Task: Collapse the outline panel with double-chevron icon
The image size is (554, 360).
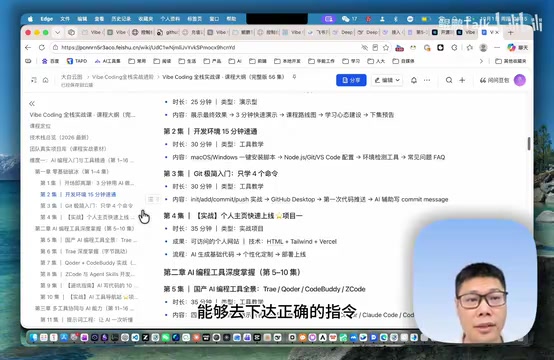Action: 32,104
